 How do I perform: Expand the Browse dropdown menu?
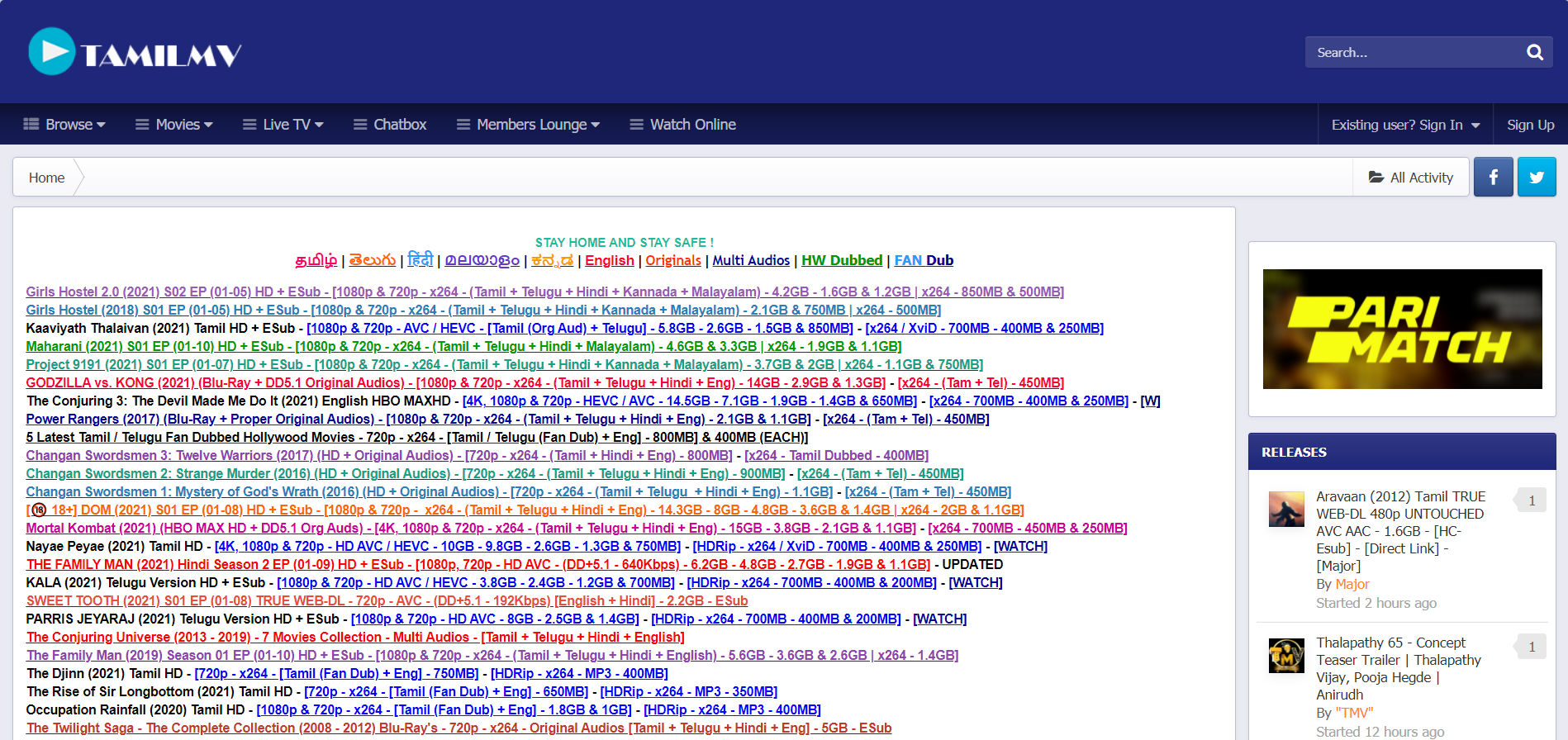(64, 125)
